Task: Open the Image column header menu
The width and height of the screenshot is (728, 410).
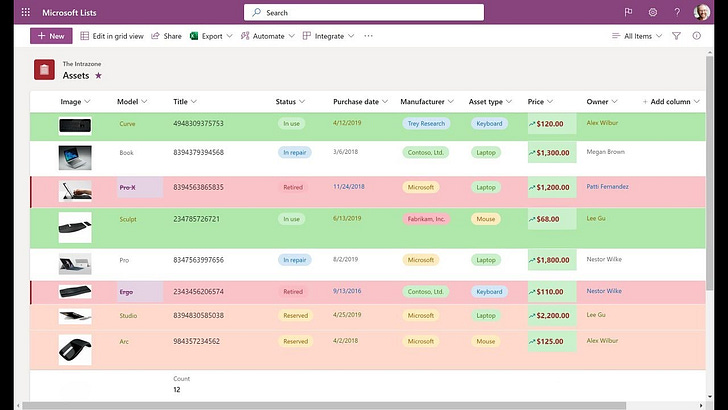Action: click(75, 101)
